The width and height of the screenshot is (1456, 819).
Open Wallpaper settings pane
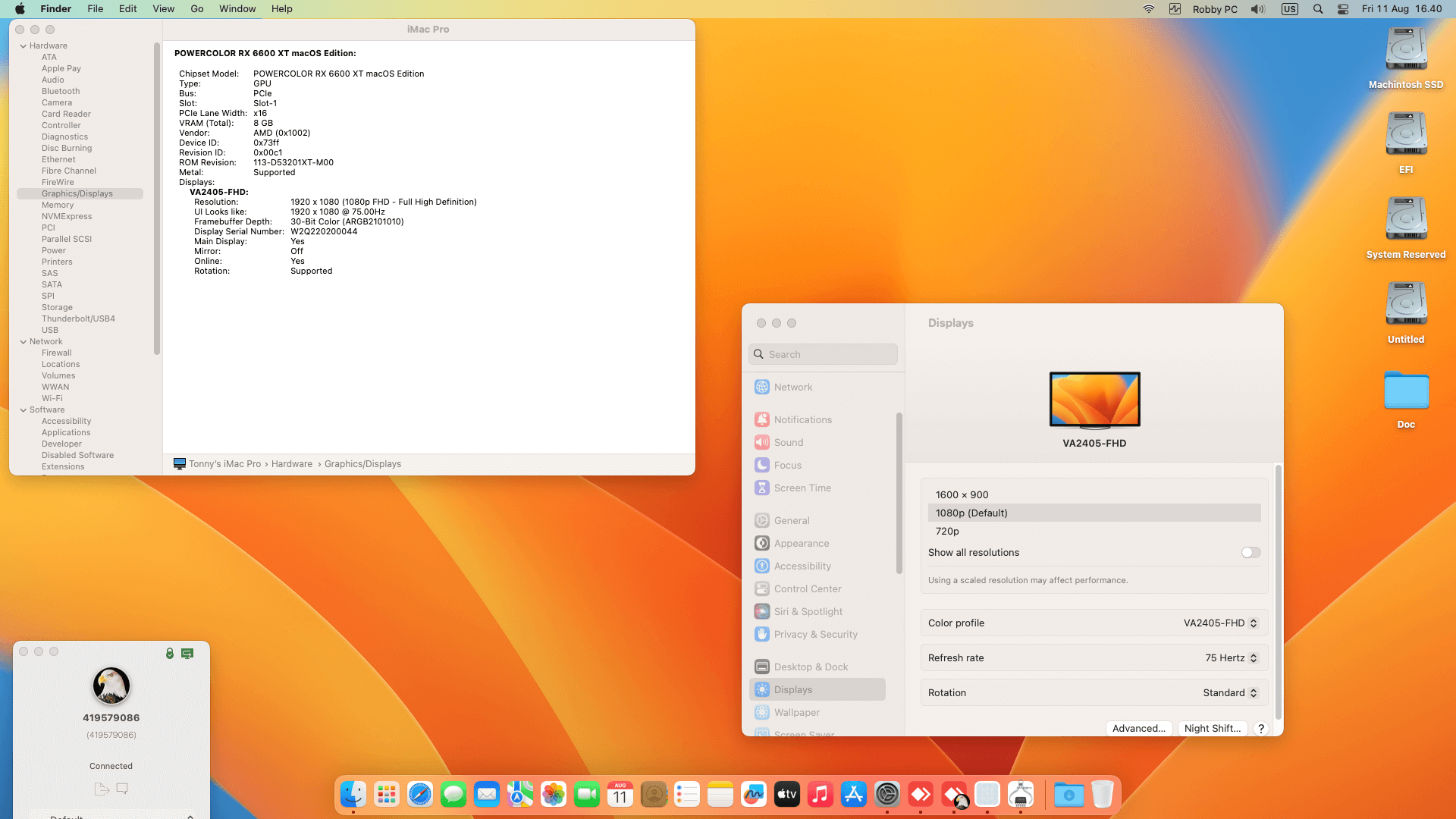[817, 712]
